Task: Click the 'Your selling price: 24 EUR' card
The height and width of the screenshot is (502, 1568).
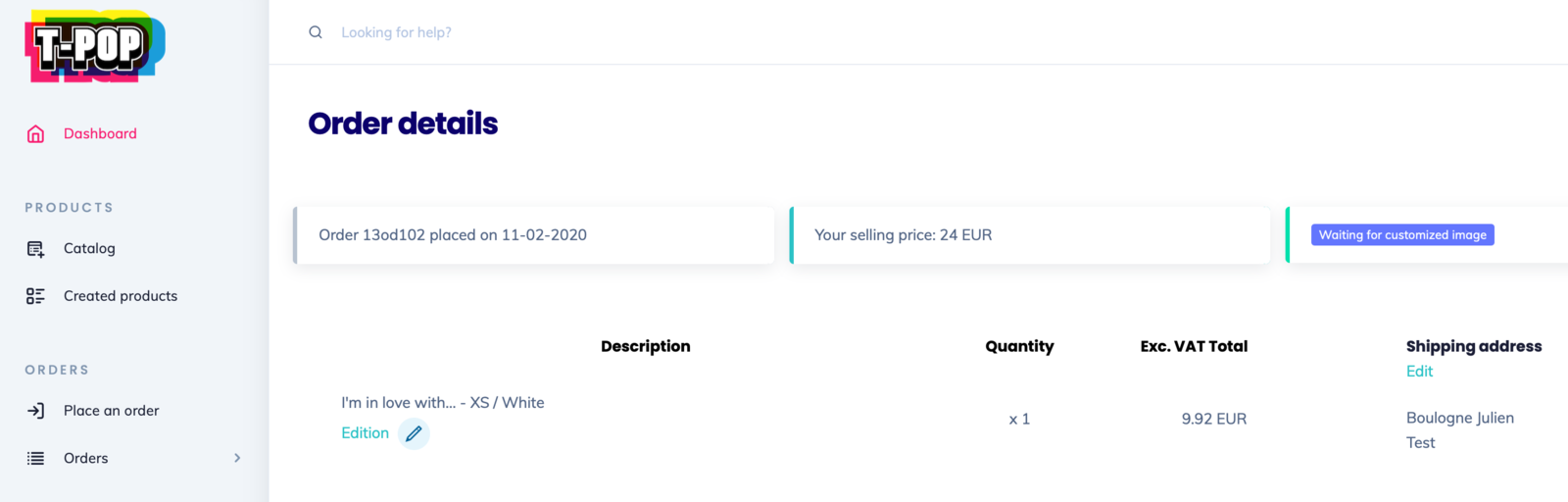Action: [1030, 235]
